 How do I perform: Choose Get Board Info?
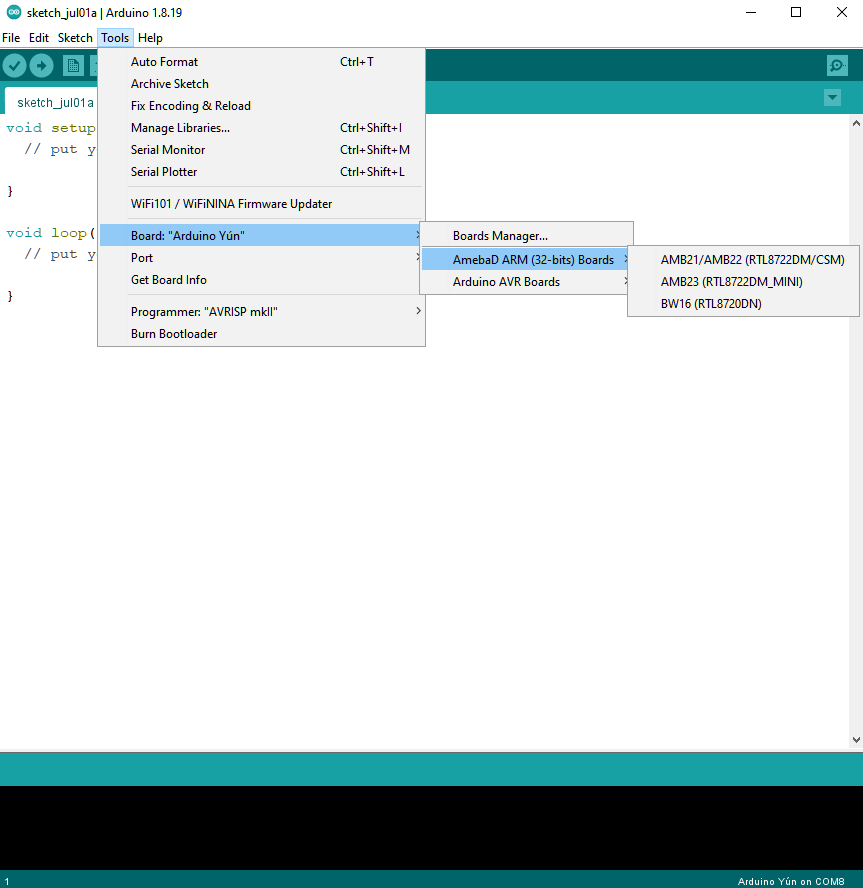click(261, 280)
